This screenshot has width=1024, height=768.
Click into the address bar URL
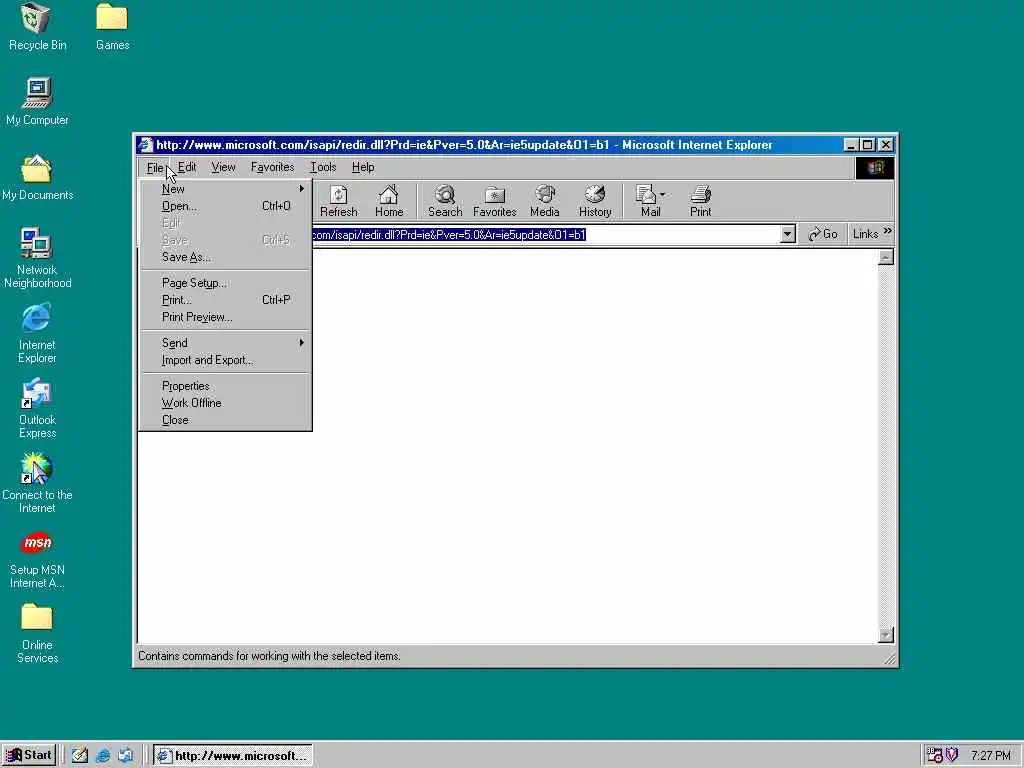448,234
